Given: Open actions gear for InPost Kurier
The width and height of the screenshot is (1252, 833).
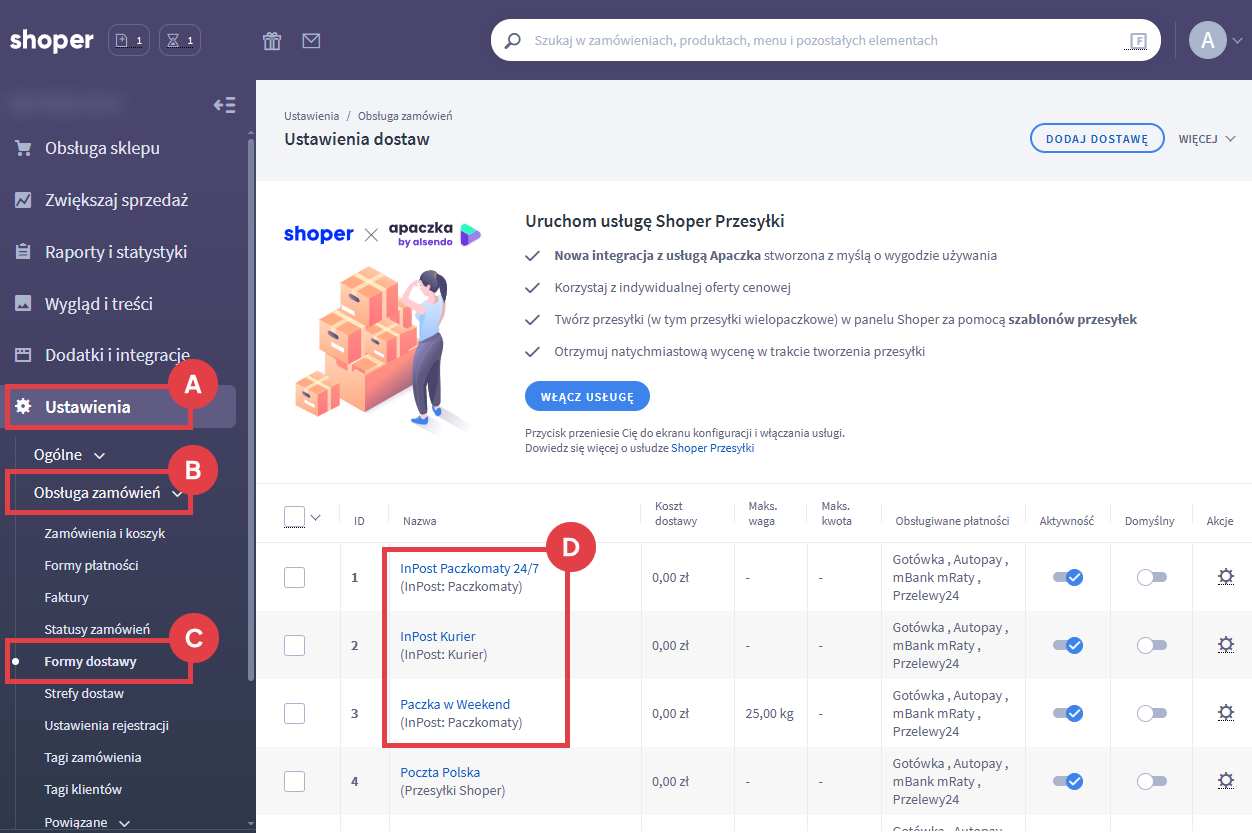Looking at the screenshot, I should tap(1225, 645).
